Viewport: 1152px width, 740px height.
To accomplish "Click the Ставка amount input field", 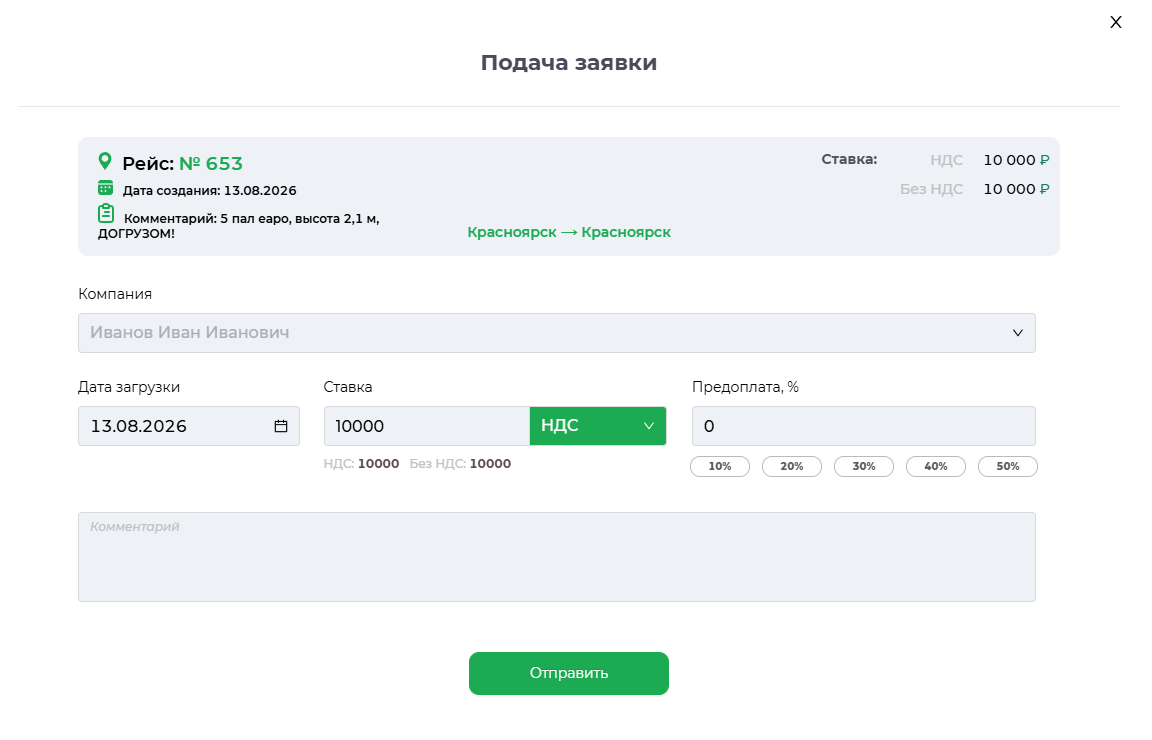I will (427, 426).
